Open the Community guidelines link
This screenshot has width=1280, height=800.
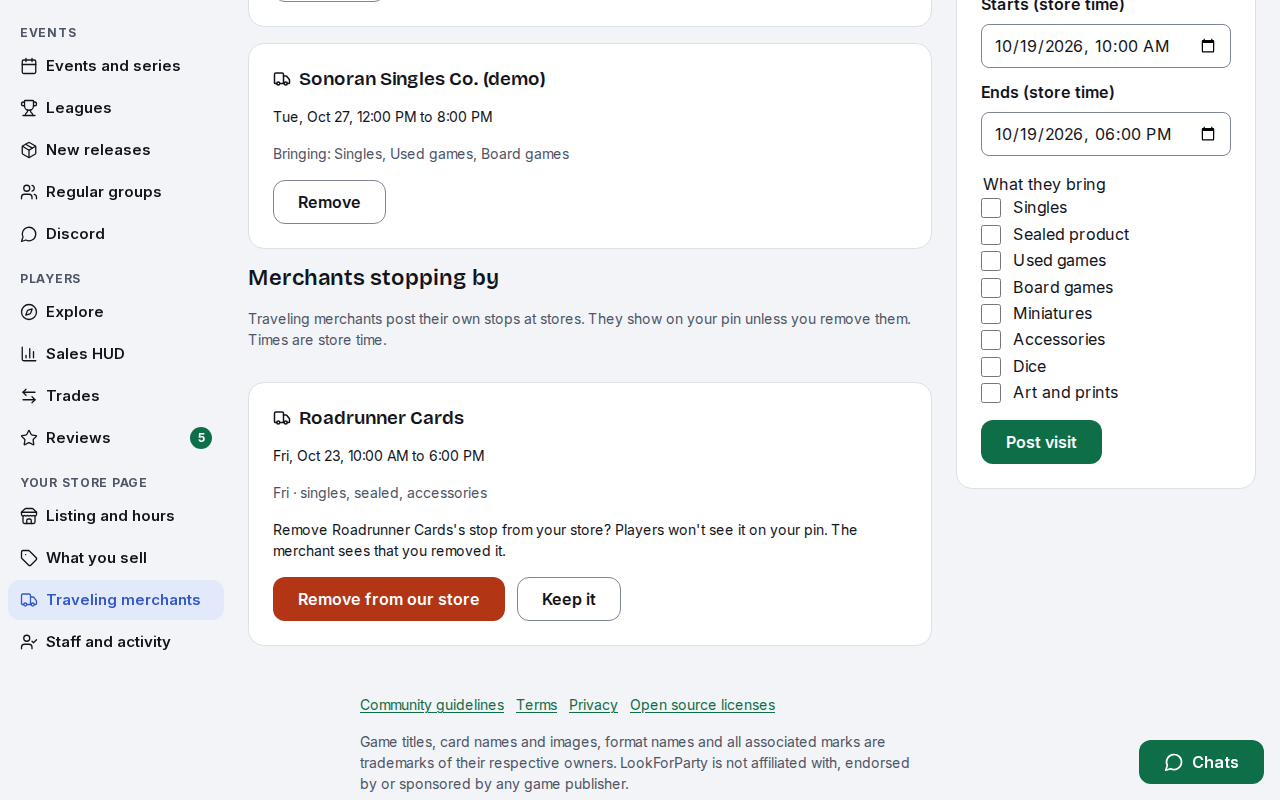tap(432, 705)
